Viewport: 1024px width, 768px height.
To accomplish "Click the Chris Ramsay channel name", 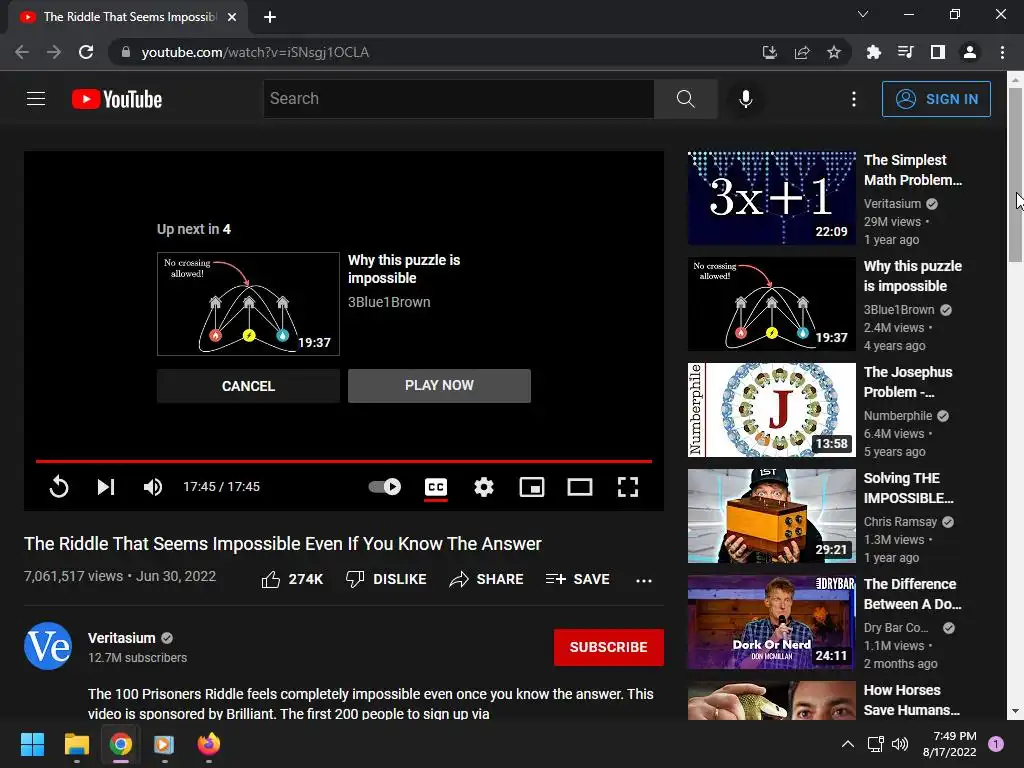I will point(900,521).
